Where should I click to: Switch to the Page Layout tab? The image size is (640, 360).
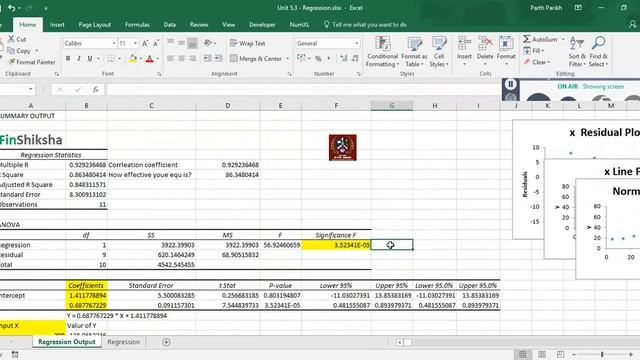[x=95, y=24]
